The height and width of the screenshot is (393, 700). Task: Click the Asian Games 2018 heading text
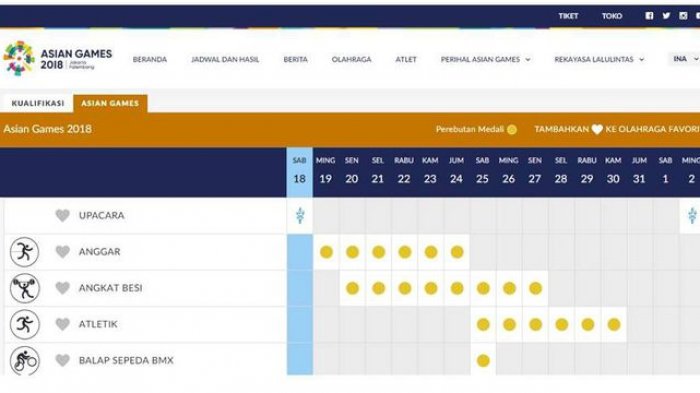[47, 129]
